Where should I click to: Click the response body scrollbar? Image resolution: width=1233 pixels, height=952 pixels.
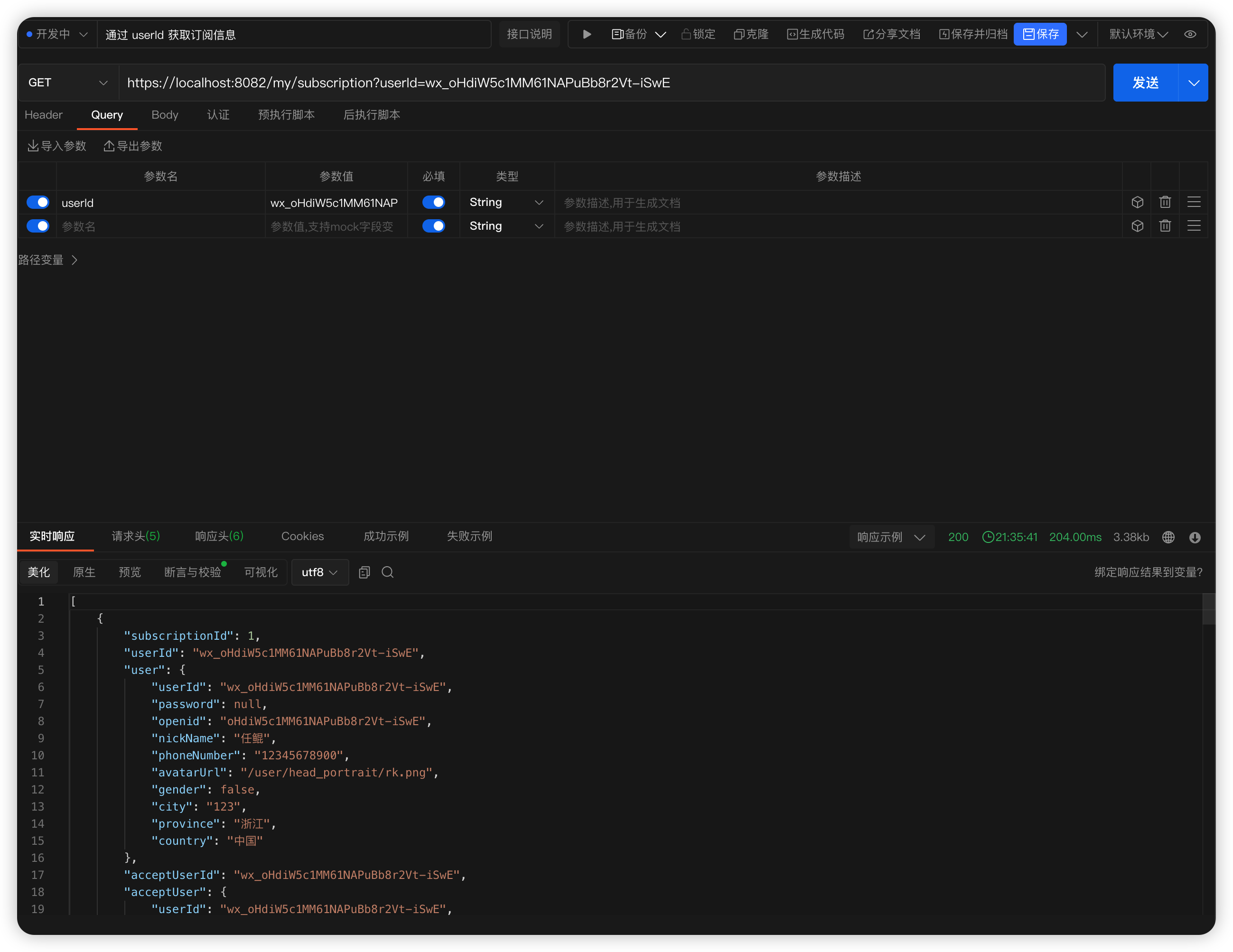(x=1208, y=609)
